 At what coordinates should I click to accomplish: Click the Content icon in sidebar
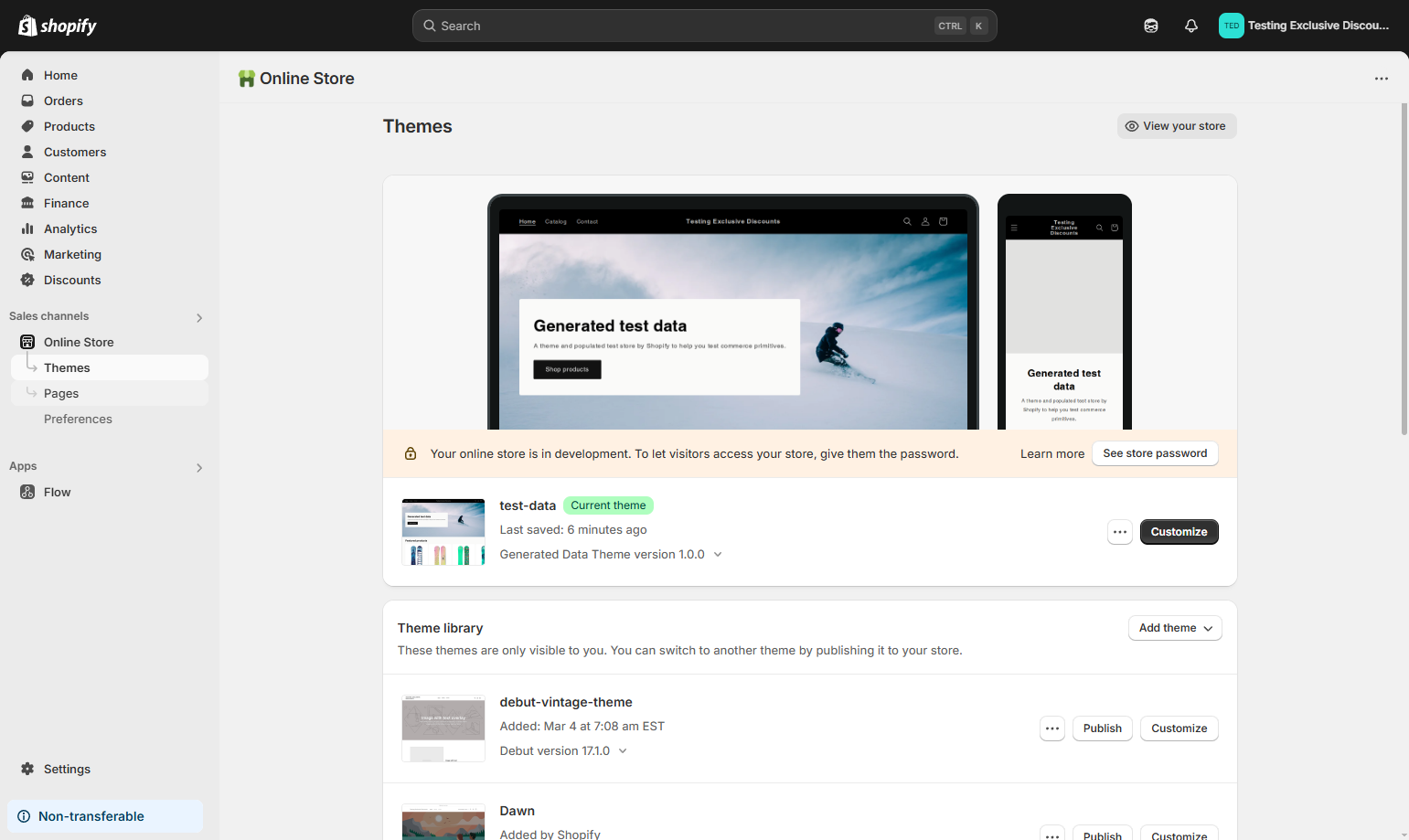[x=27, y=177]
